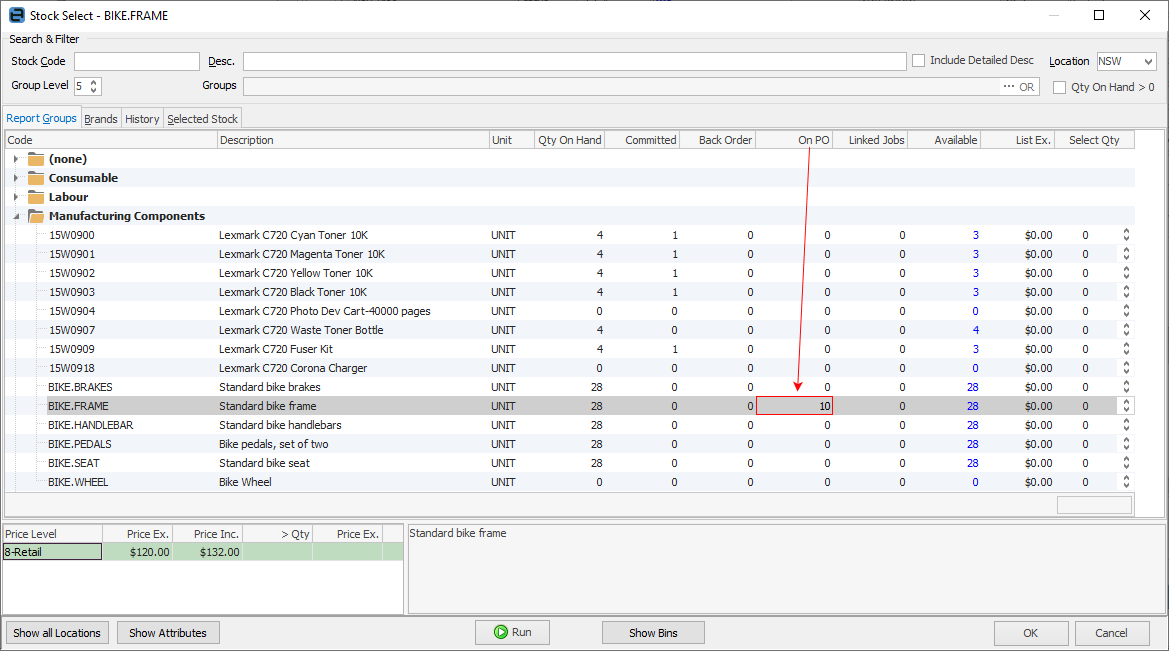1169x651 pixels.
Task: Click the Manufacturing Components folder icon
Action: [36, 216]
